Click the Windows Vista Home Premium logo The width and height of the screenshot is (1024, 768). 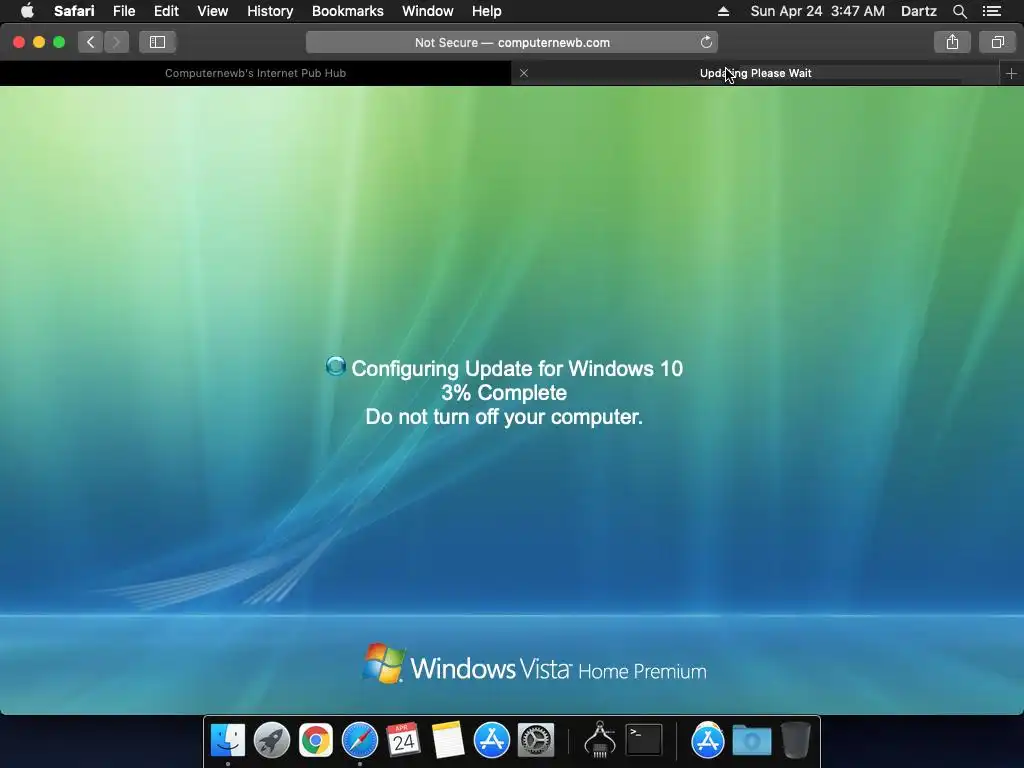coord(534,664)
